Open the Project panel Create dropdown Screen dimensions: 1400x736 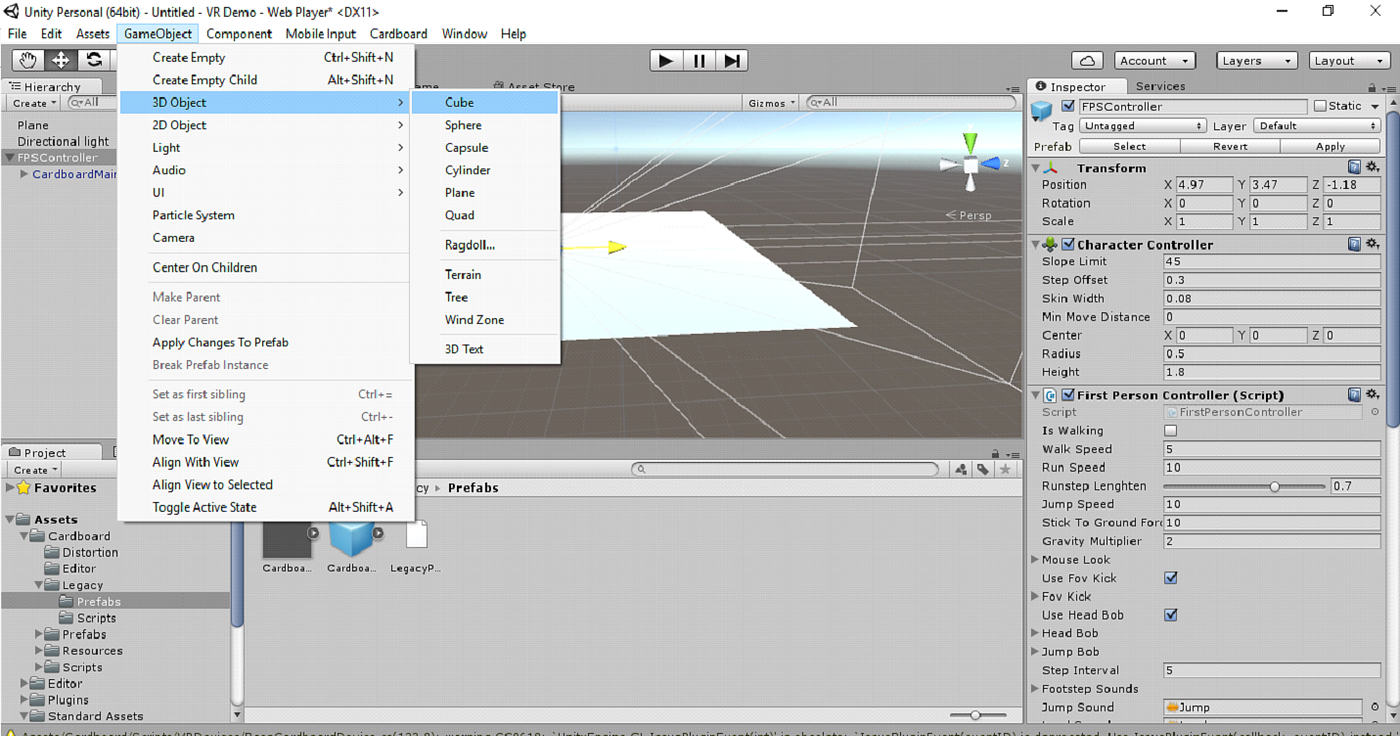coord(35,470)
